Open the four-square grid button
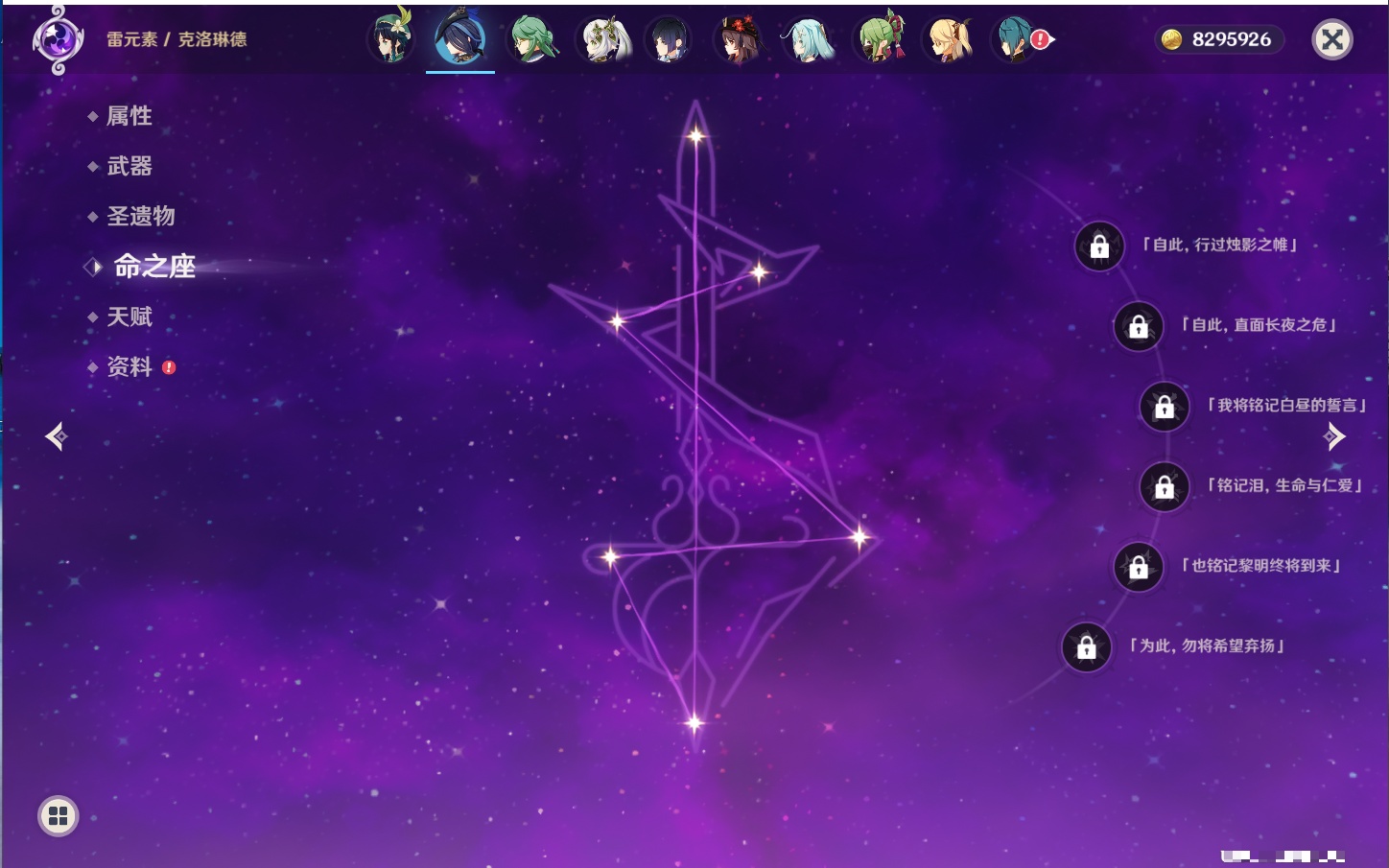This screenshot has width=1389, height=868. point(58,816)
